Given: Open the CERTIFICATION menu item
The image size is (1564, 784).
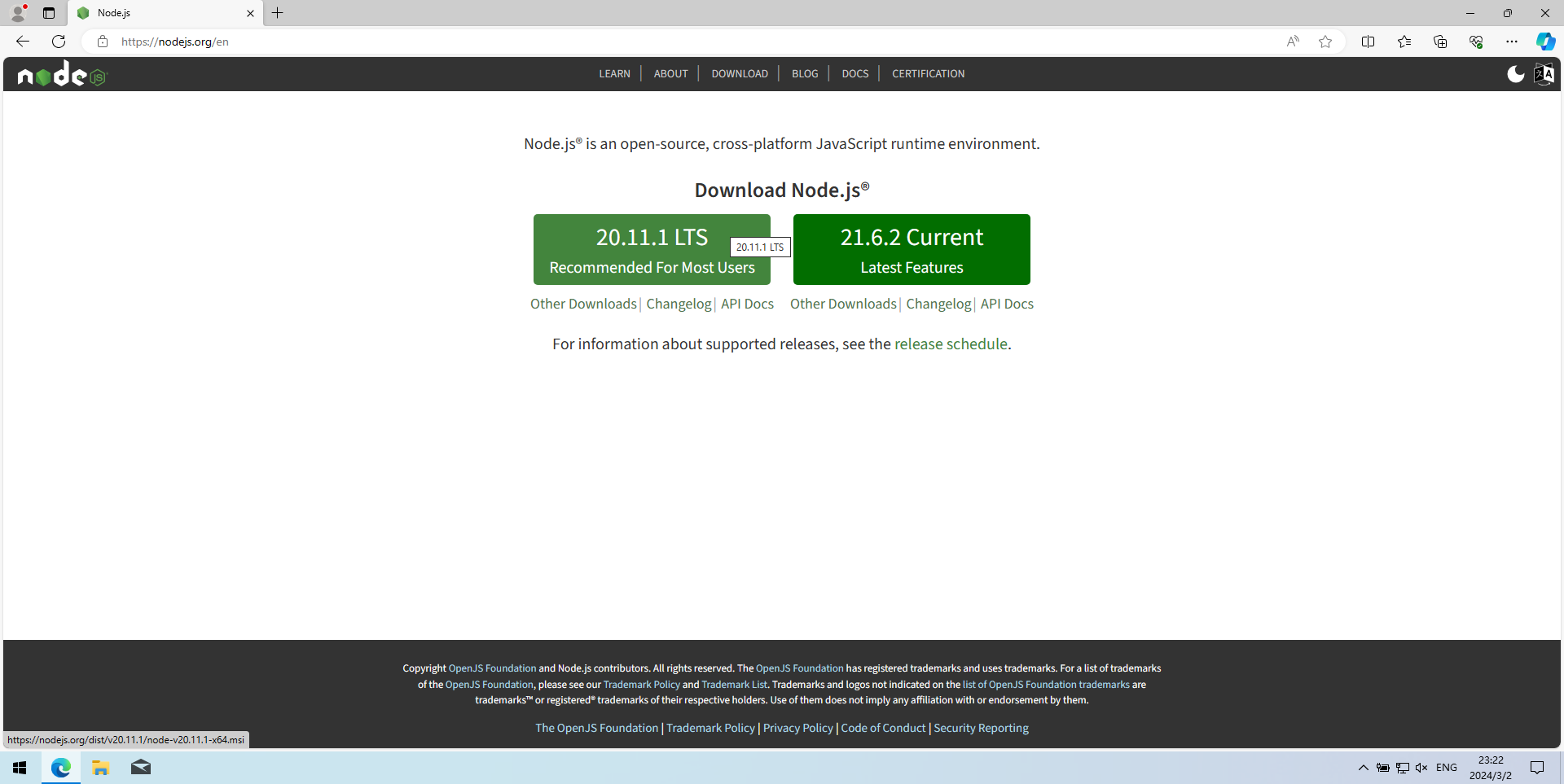Looking at the screenshot, I should 928,74.
